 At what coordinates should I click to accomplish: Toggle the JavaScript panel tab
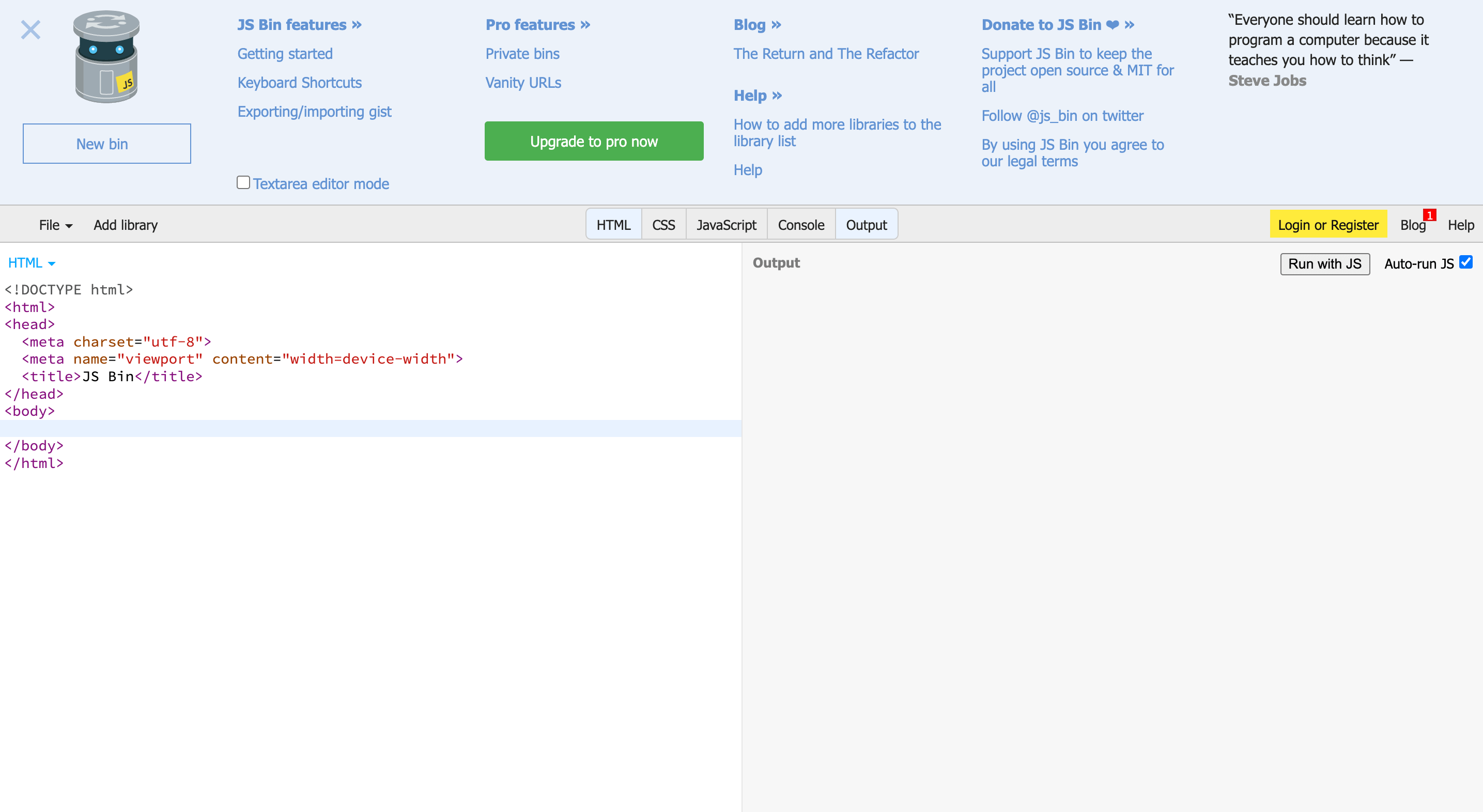click(x=726, y=225)
